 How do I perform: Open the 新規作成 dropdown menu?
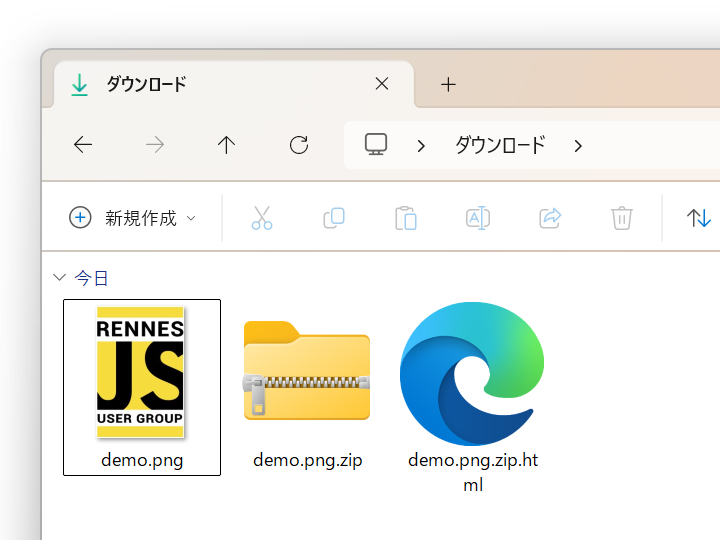click(133, 218)
